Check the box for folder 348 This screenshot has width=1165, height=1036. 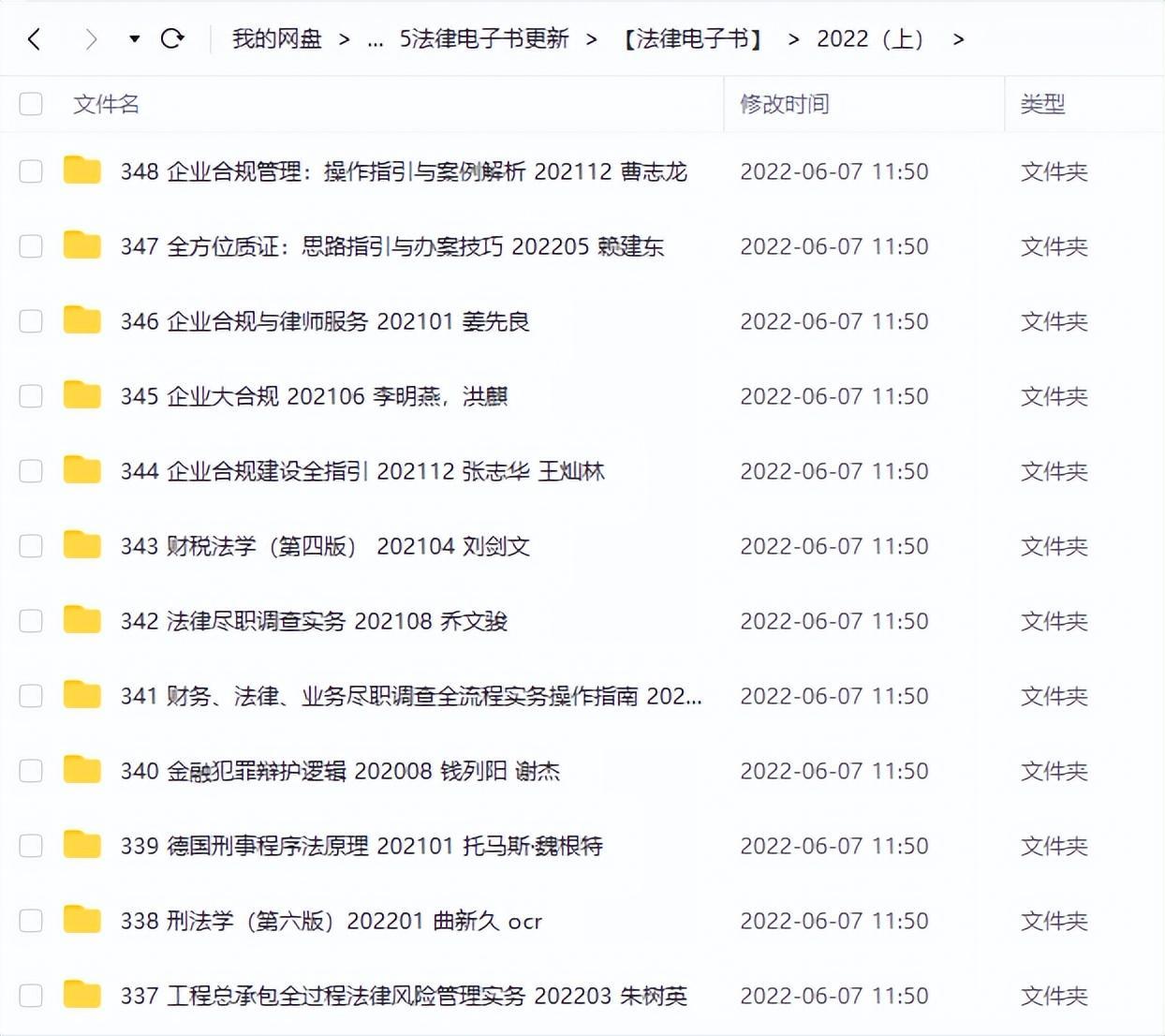coord(31,170)
